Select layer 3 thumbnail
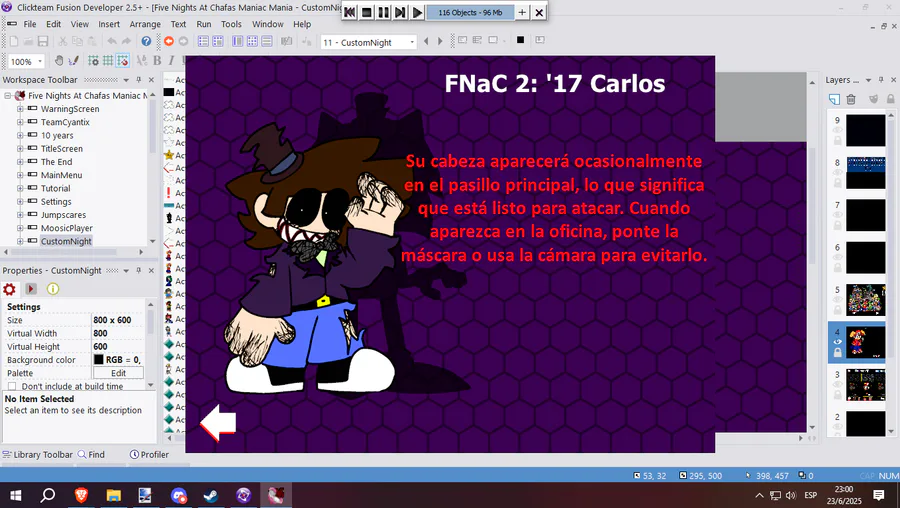Screen dimensions: 900x508 click(x=866, y=385)
